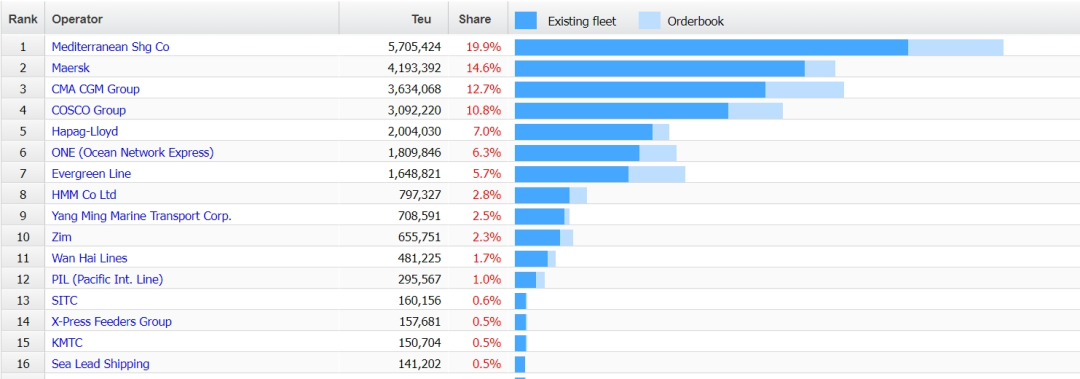Click the Hapag-Lloyd link

tap(85, 131)
